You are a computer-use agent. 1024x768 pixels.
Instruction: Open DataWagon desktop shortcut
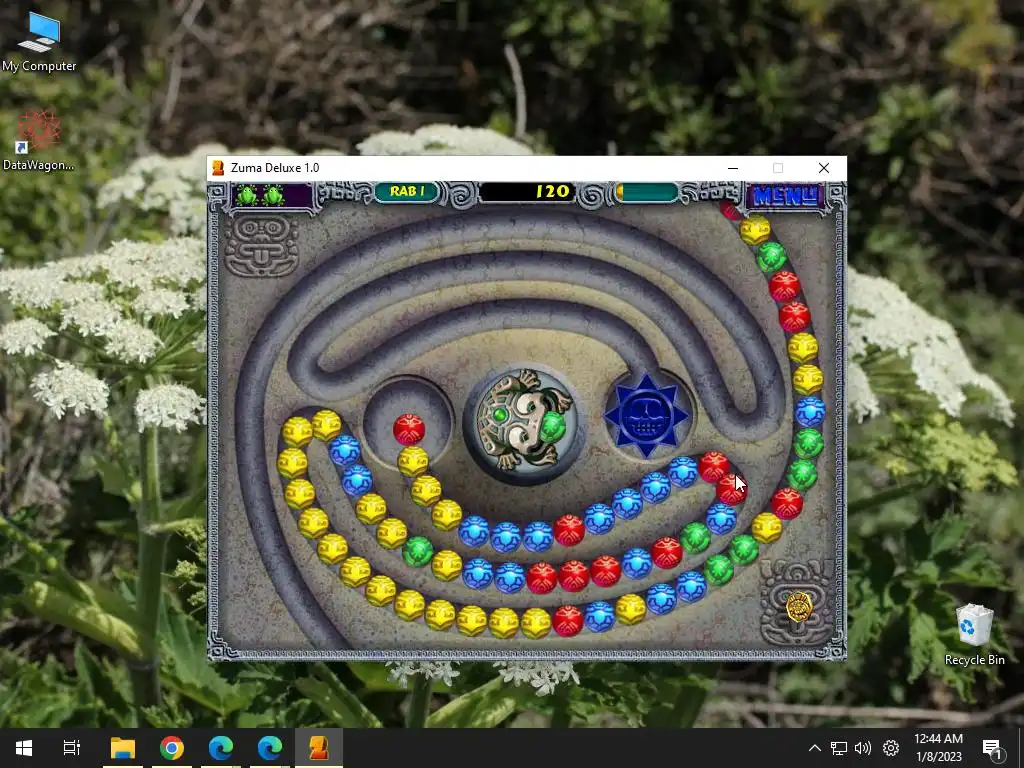[x=39, y=140]
